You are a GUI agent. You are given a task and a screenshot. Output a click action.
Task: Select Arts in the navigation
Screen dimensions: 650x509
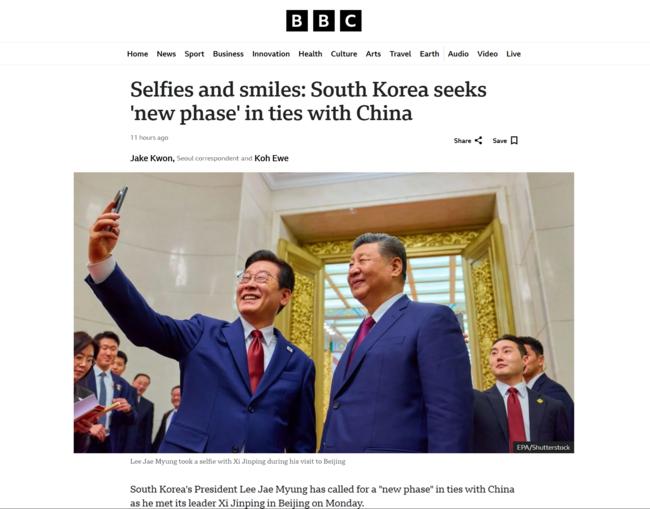pos(373,54)
